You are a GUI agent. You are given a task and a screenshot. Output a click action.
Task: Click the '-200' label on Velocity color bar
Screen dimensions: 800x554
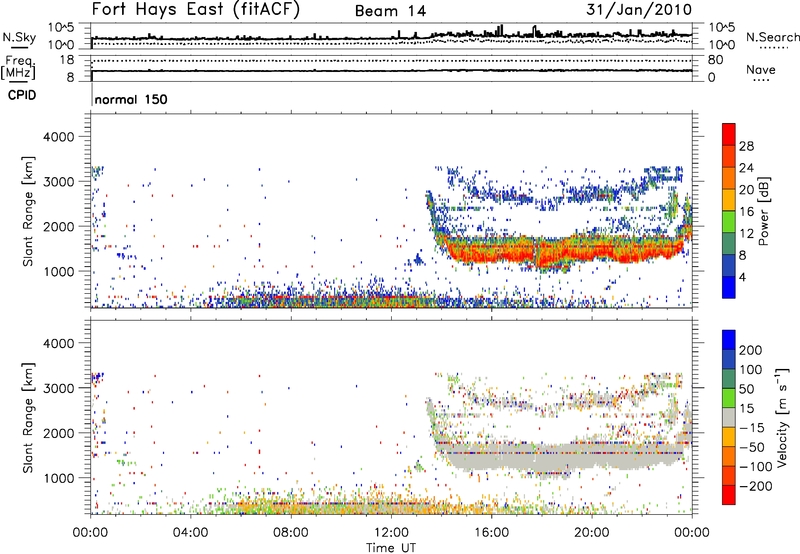point(756,486)
